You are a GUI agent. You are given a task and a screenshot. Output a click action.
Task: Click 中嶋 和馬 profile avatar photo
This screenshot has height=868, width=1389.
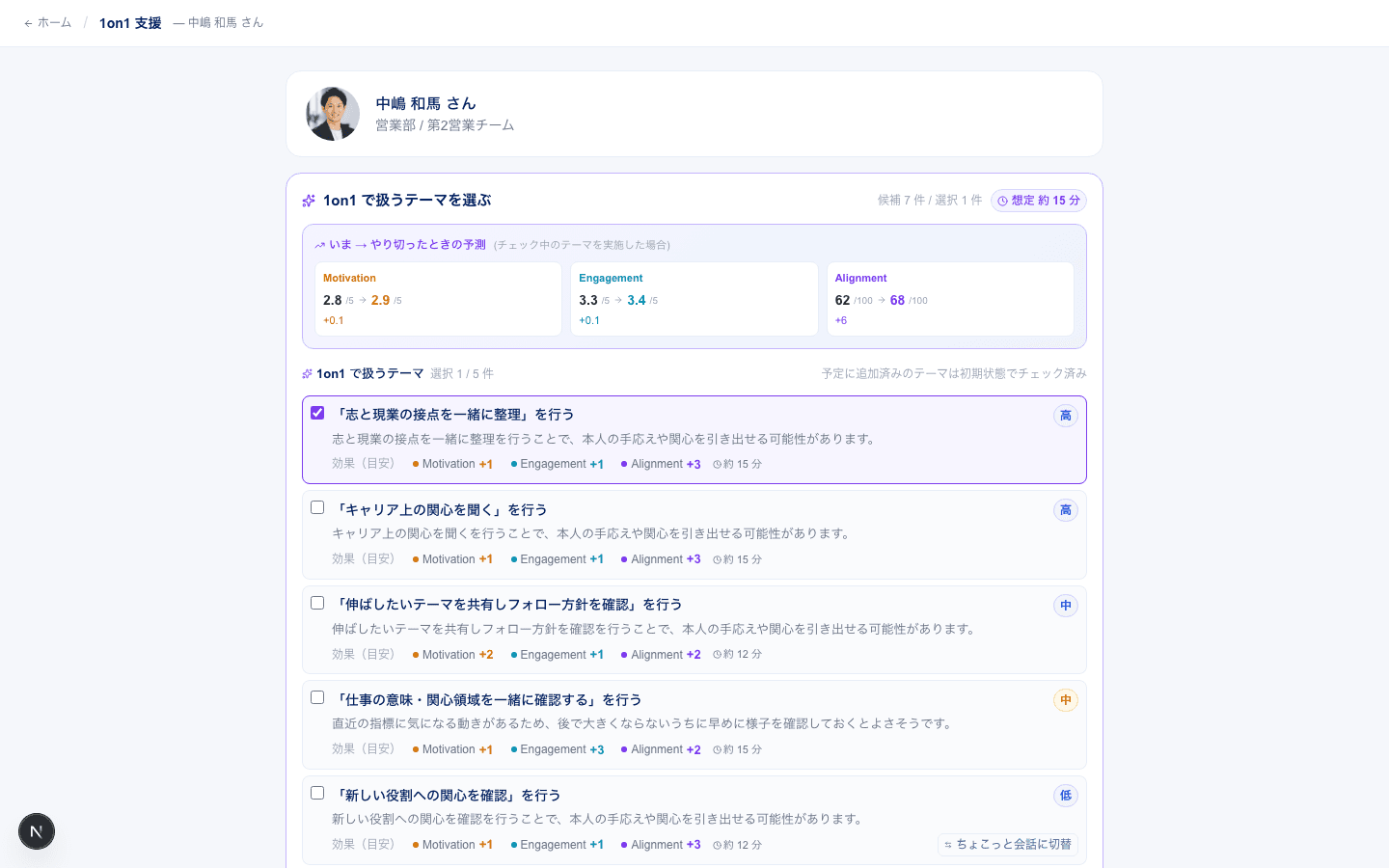(x=333, y=114)
